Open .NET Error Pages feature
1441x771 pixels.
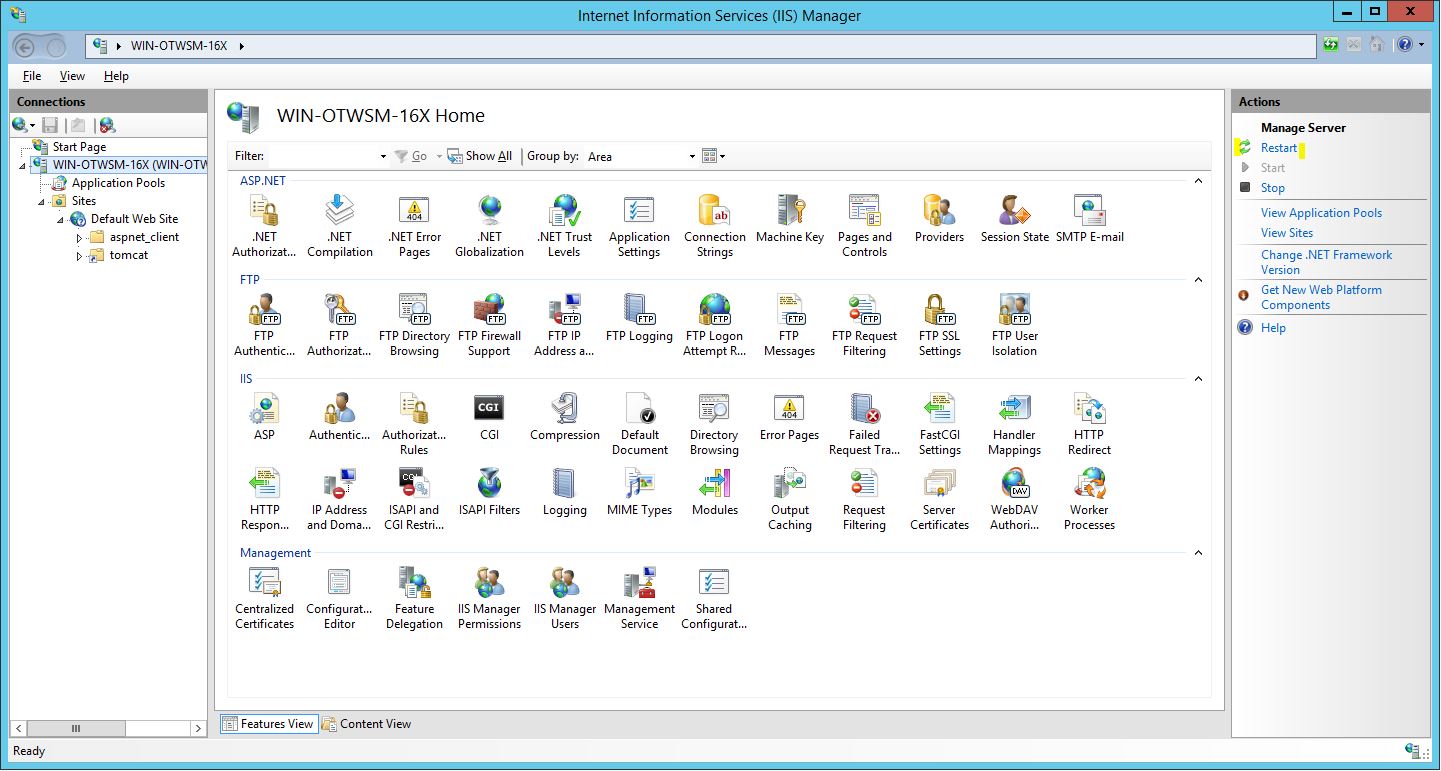pos(414,226)
